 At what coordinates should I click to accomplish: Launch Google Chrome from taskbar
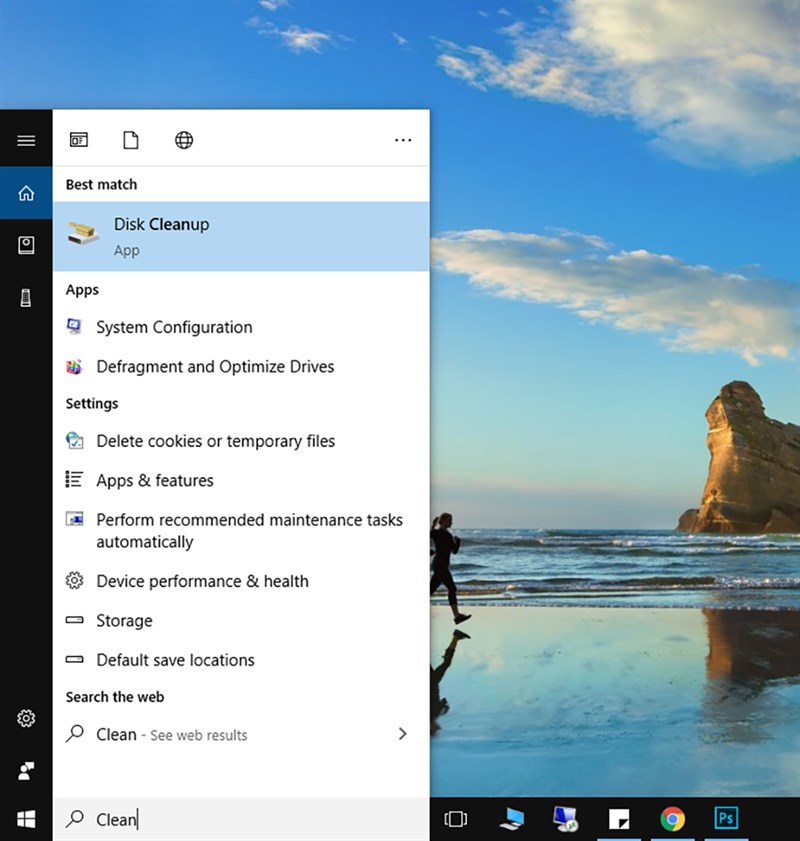coord(672,819)
